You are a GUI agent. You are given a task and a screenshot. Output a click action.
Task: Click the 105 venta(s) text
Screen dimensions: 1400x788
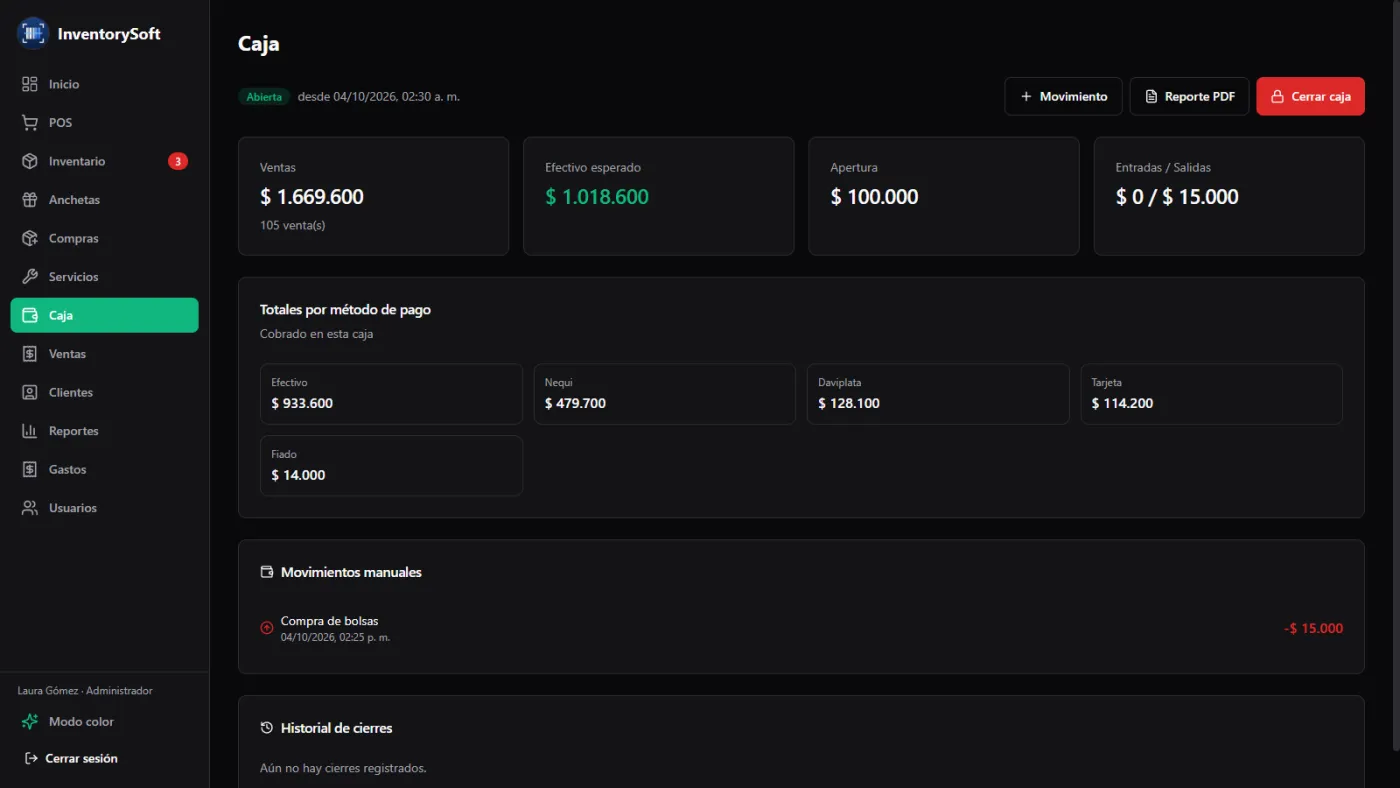292,225
